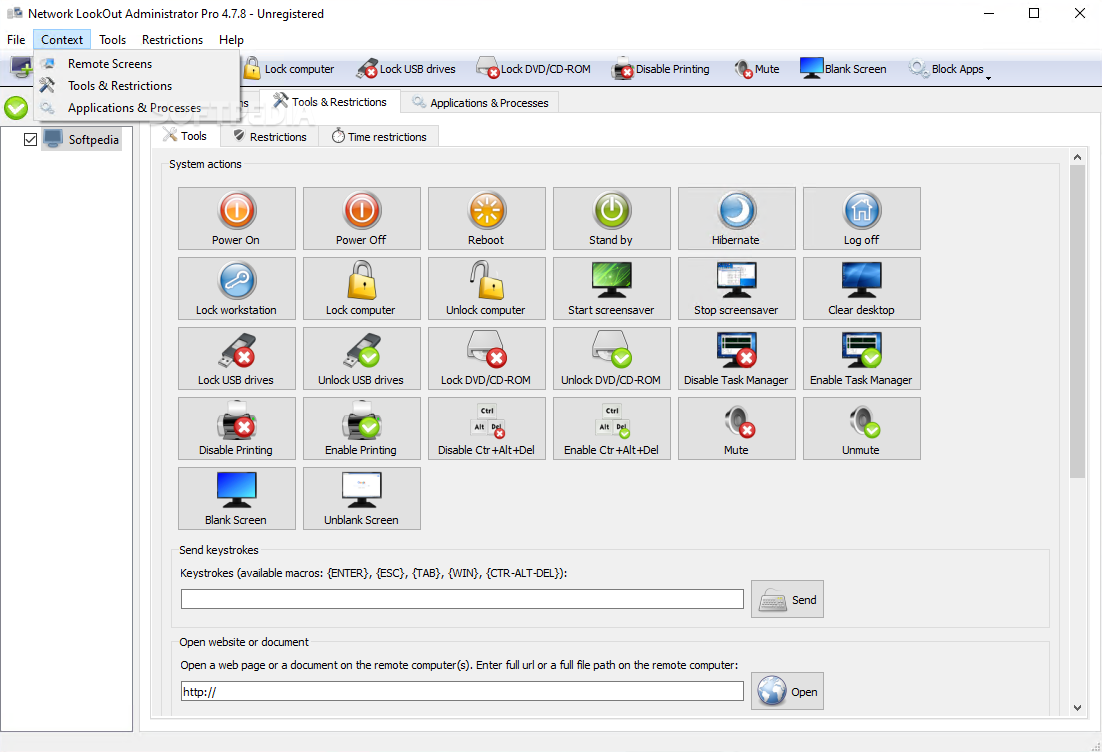Open the Time restrictions sub-tab

pyautogui.click(x=380, y=136)
